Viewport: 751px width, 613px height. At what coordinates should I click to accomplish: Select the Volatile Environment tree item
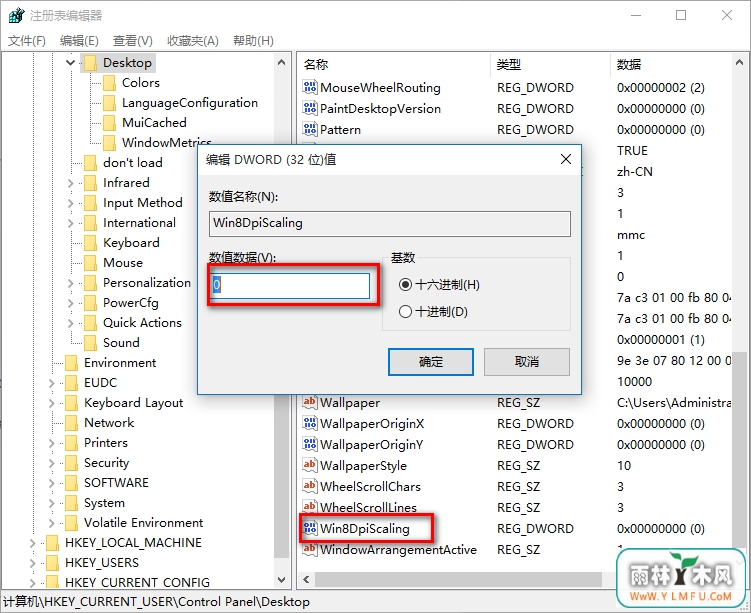[143, 523]
